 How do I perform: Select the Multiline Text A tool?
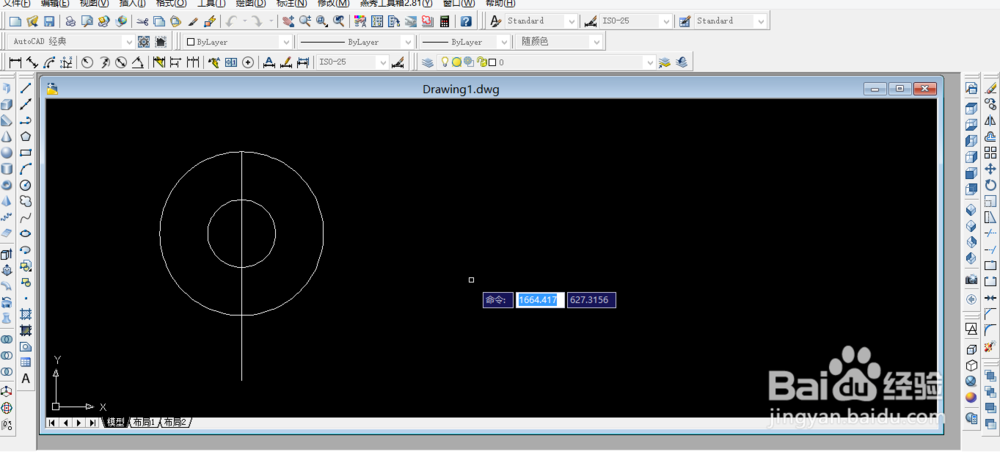[26, 378]
